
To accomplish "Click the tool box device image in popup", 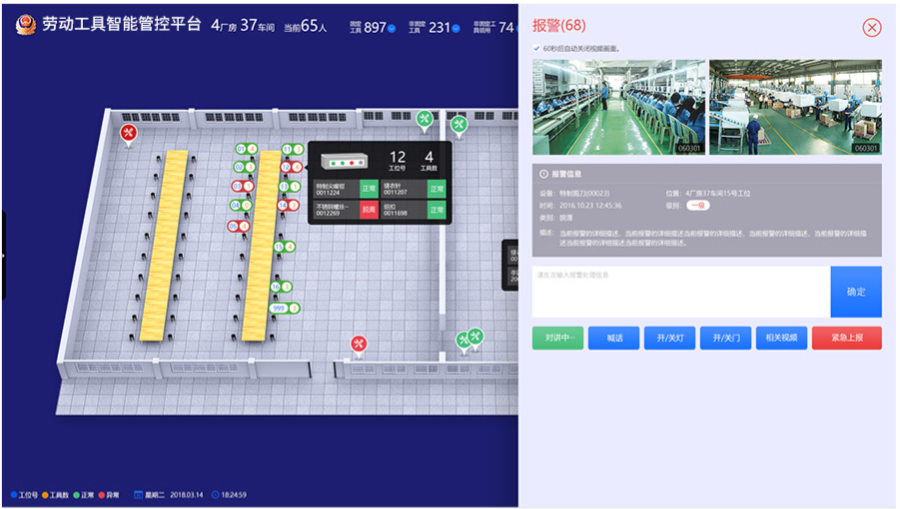I will coord(344,162).
